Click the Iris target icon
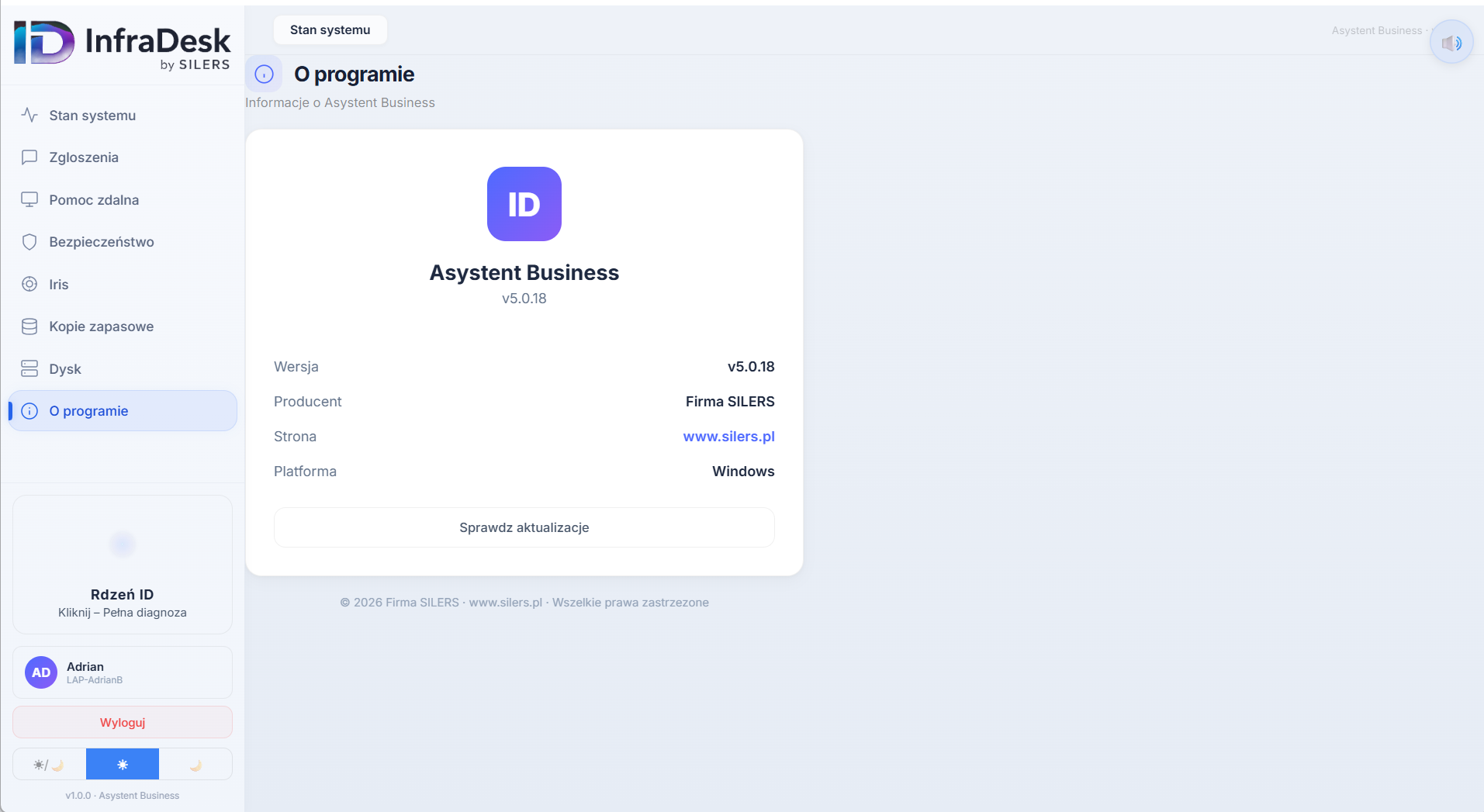Viewport: 1484px width, 812px height. pos(29,284)
